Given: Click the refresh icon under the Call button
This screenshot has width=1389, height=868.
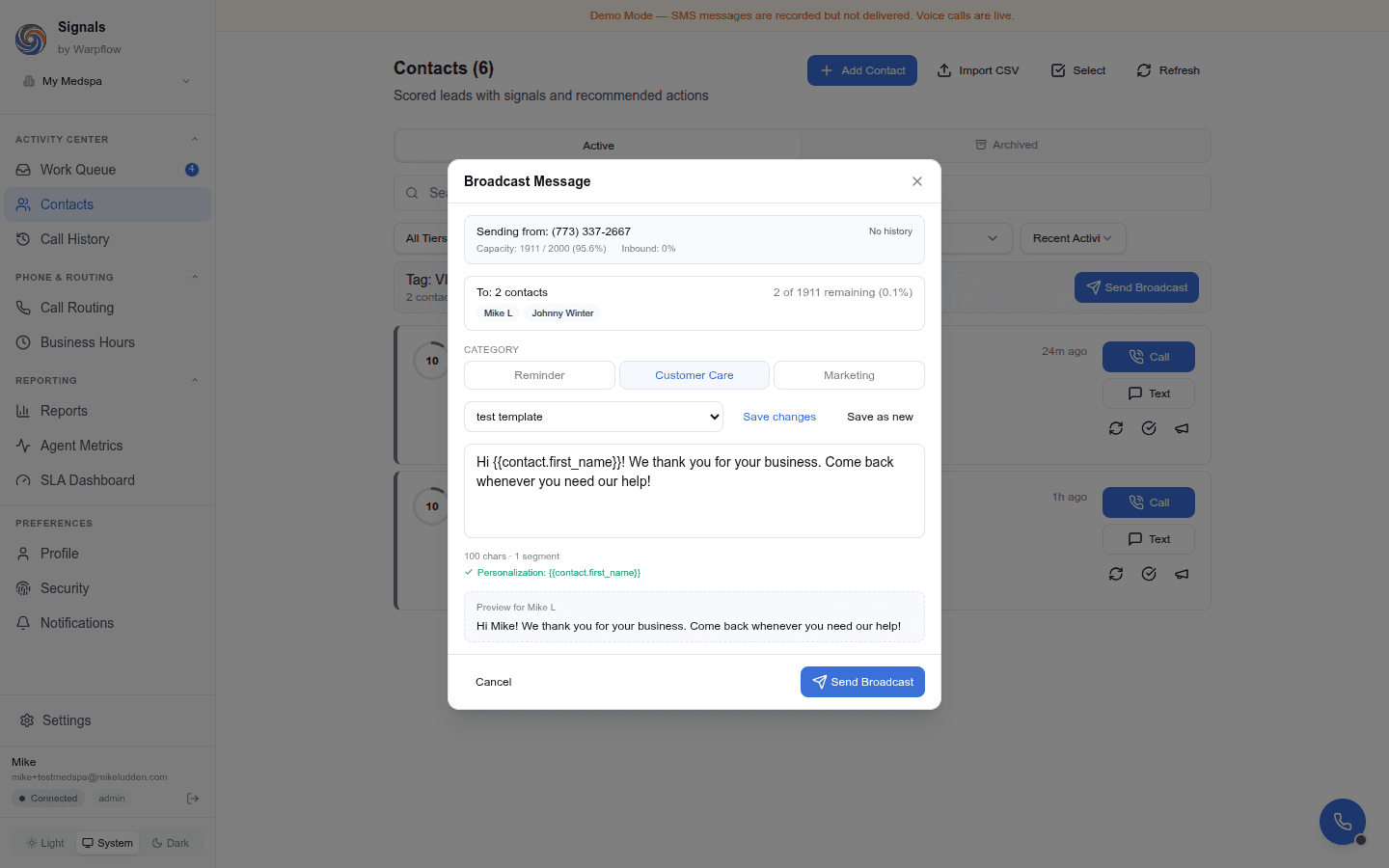Looking at the screenshot, I should pyautogui.click(x=1116, y=428).
